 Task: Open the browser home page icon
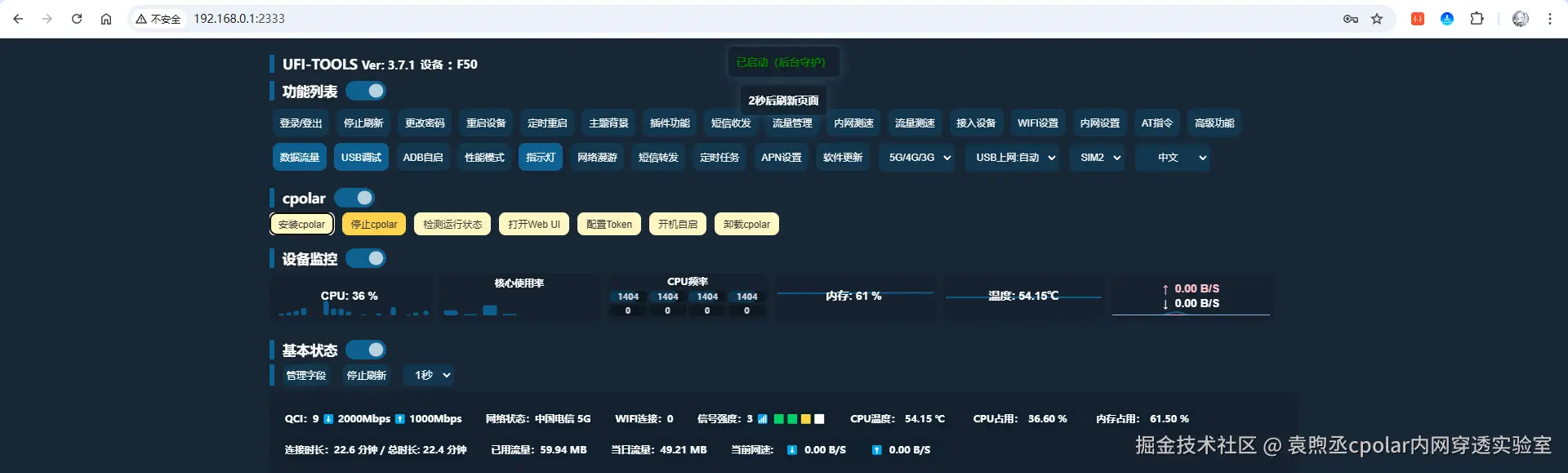pyautogui.click(x=106, y=19)
